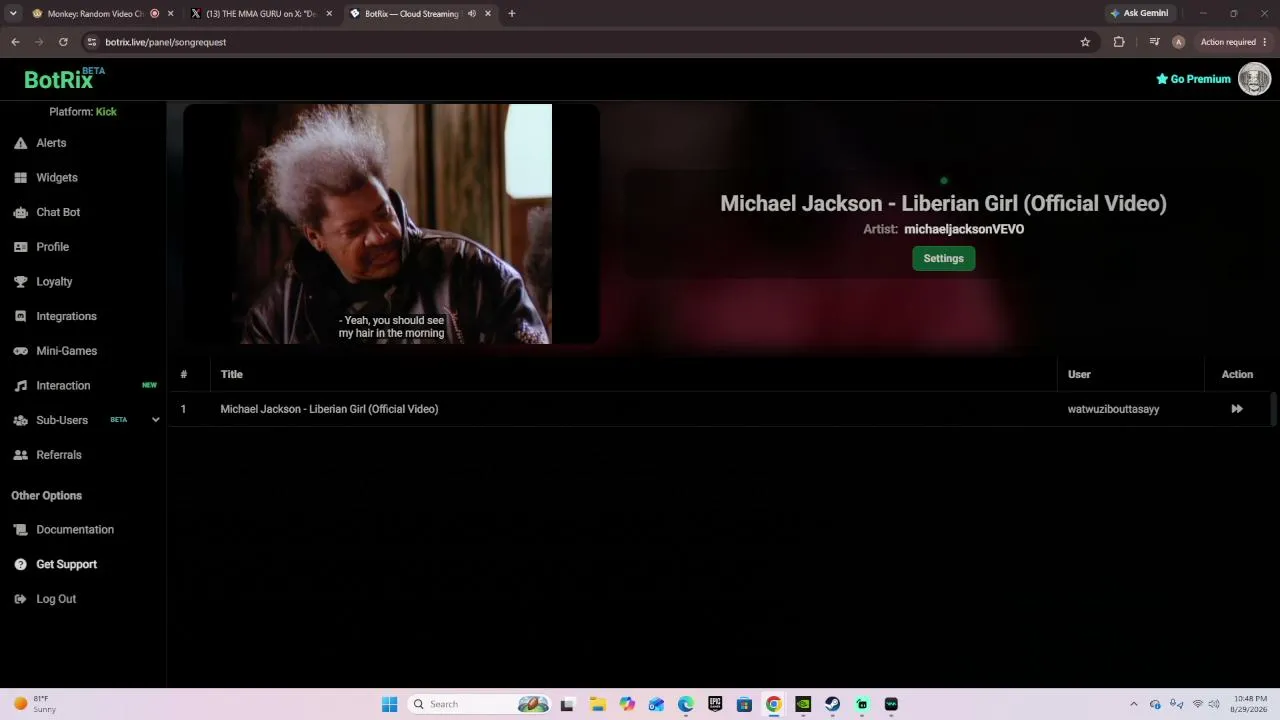The height and width of the screenshot is (720, 1280).
Task: Expand the Sub-Users submenu
Action: point(155,420)
